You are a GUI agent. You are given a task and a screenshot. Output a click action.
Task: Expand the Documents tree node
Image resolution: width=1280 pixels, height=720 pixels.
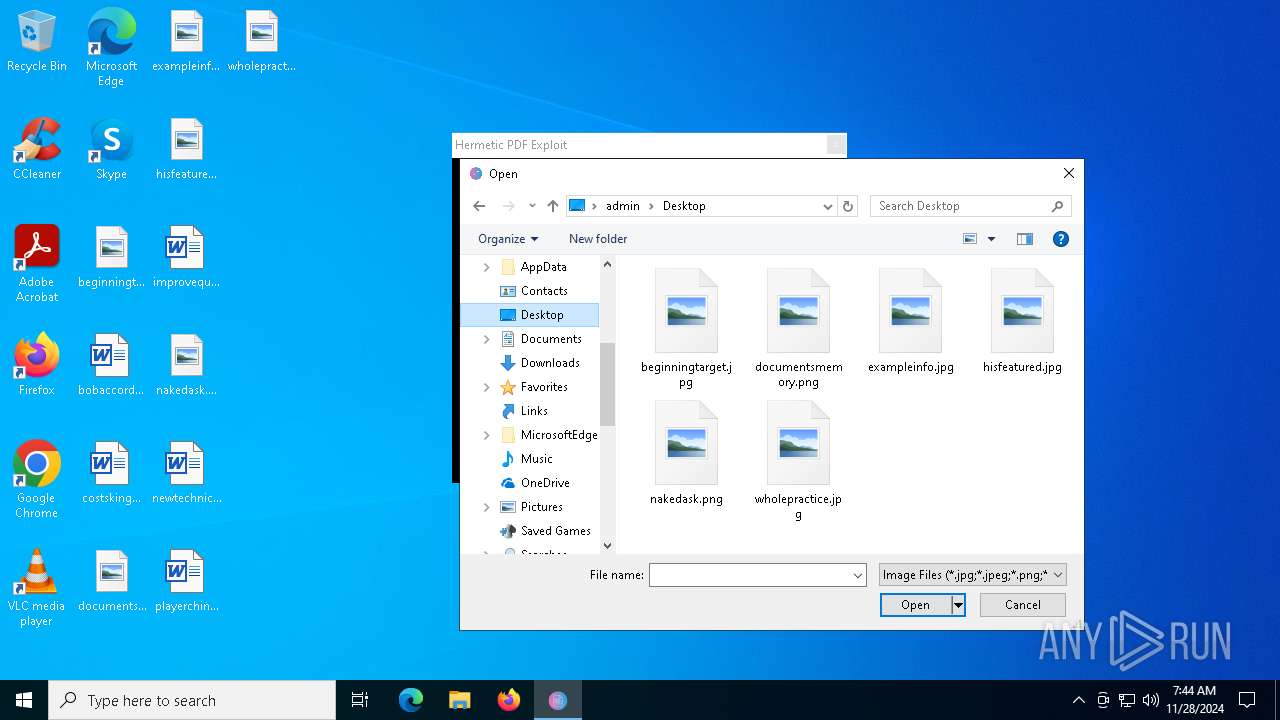tap(487, 339)
